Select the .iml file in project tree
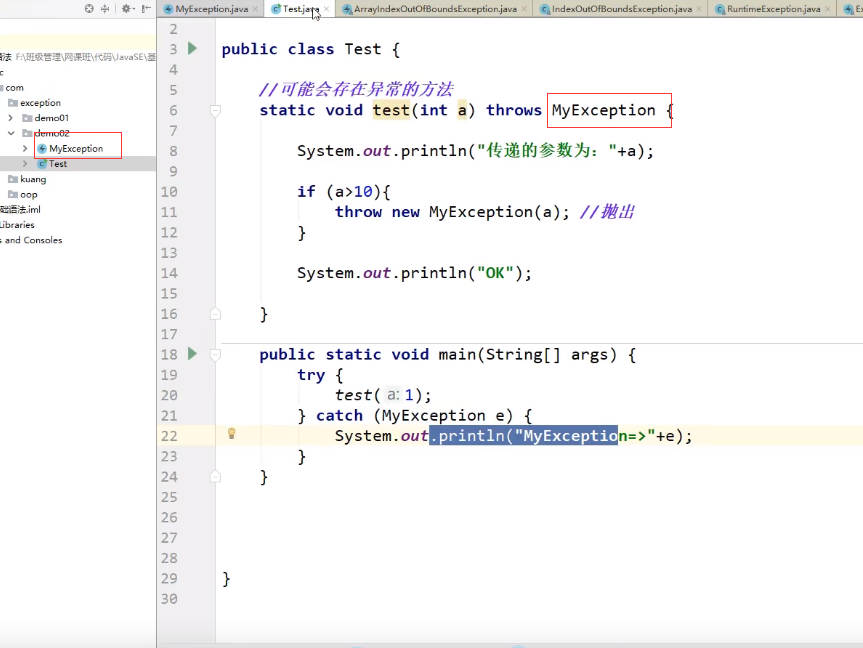The width and height of the screenshot is (863, 648). coord(20,209)
